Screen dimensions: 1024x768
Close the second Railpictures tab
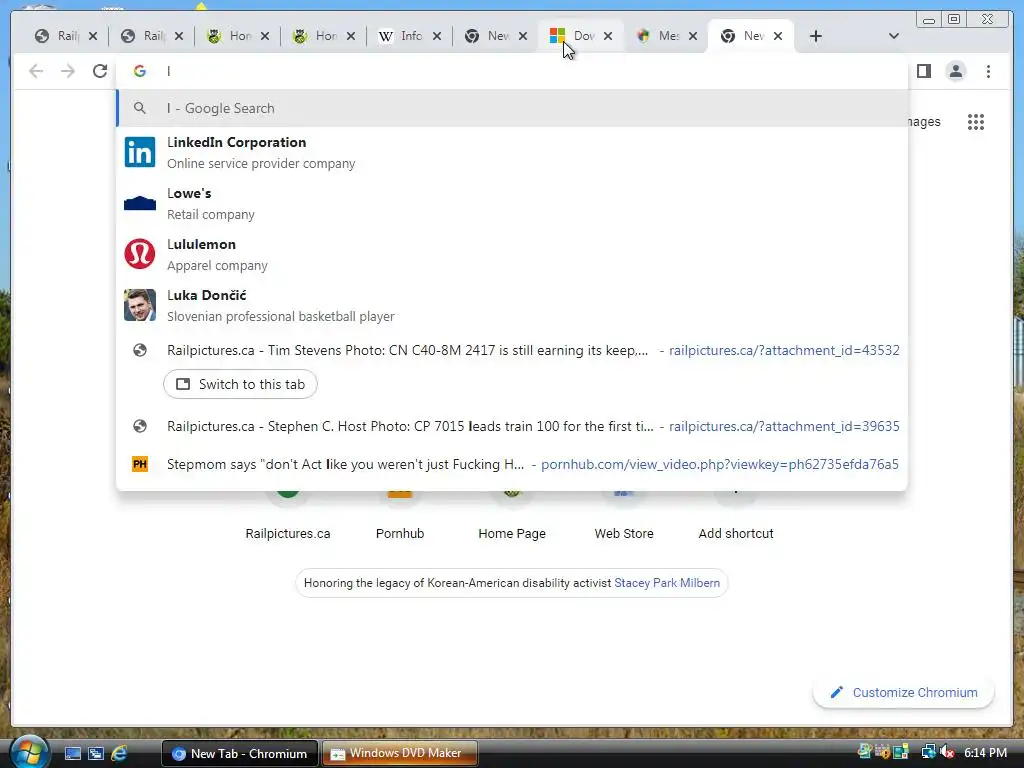click(179, 36)
